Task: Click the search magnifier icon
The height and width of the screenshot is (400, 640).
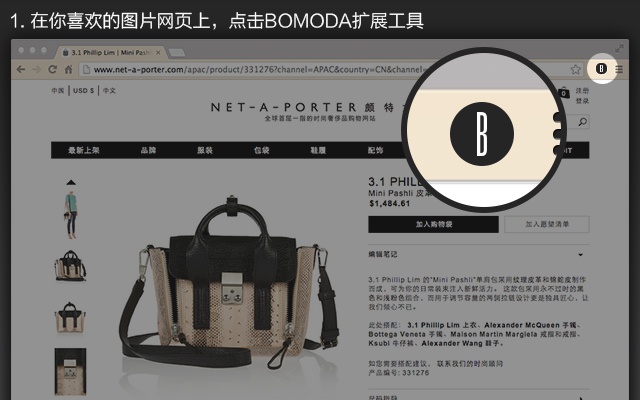Action: (x=582, y=122)
